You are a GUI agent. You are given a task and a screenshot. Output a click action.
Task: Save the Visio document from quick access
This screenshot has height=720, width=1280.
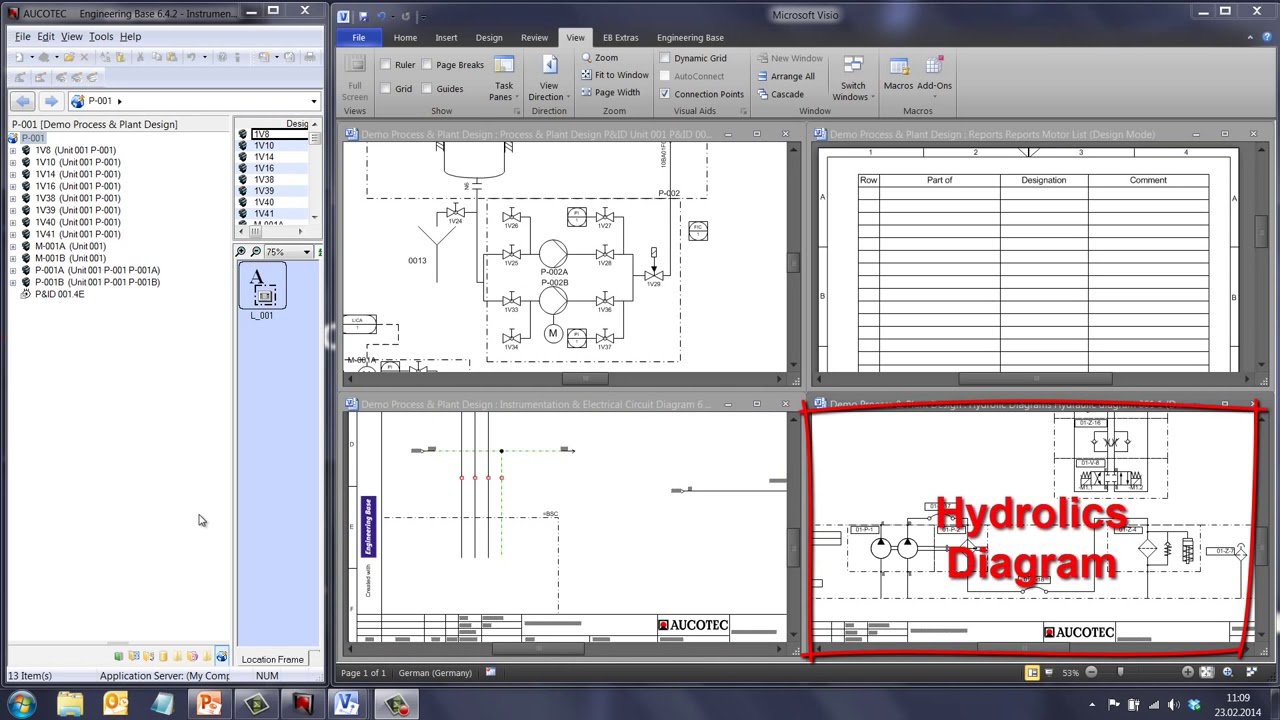point(363,16)
